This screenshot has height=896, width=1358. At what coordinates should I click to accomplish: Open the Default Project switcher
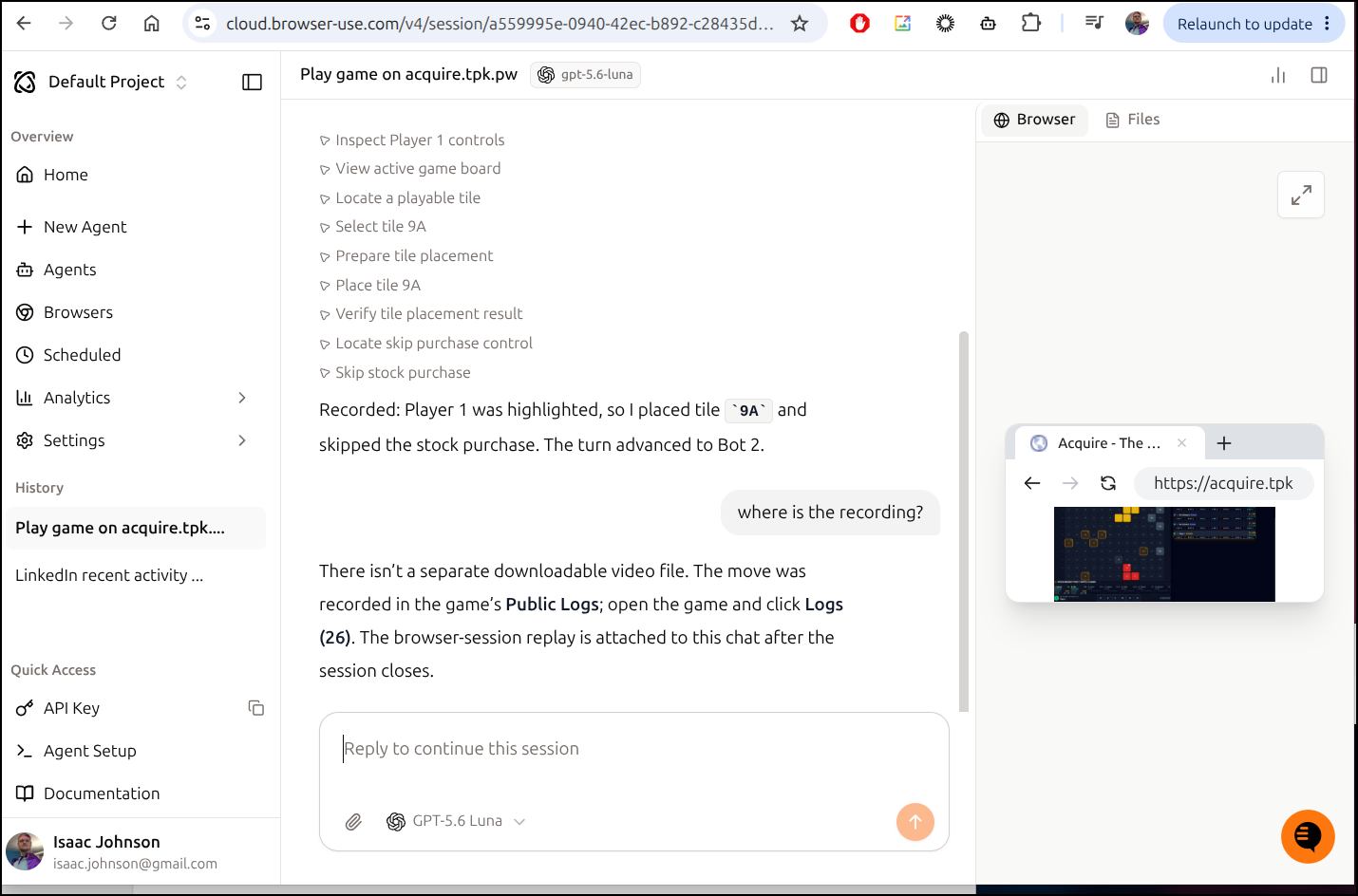point(102,83)
